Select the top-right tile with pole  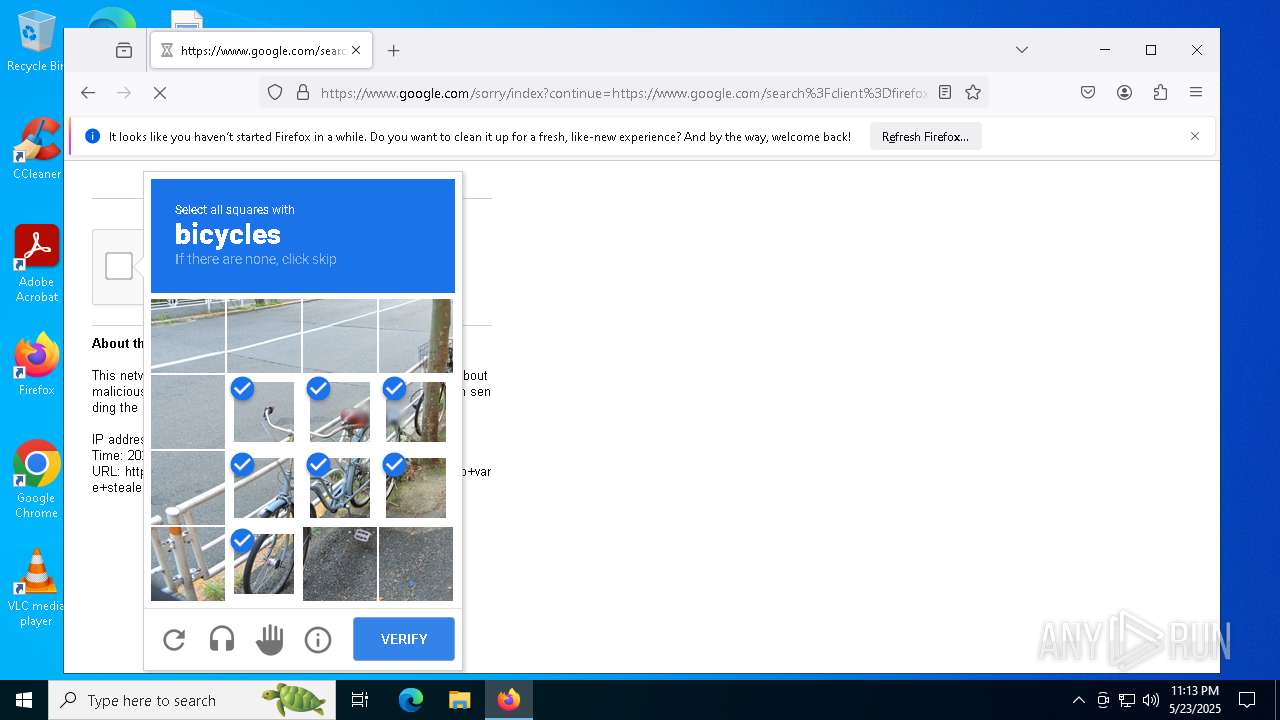click(416, 335)
